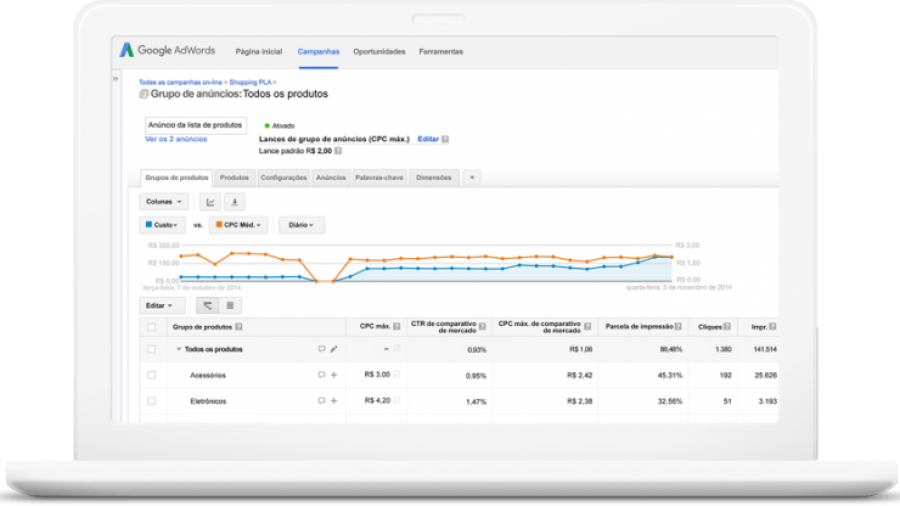The height and width of the screenshot is (506, 900).
Task: Toggle the chart view icon
Action: point(211,202)
